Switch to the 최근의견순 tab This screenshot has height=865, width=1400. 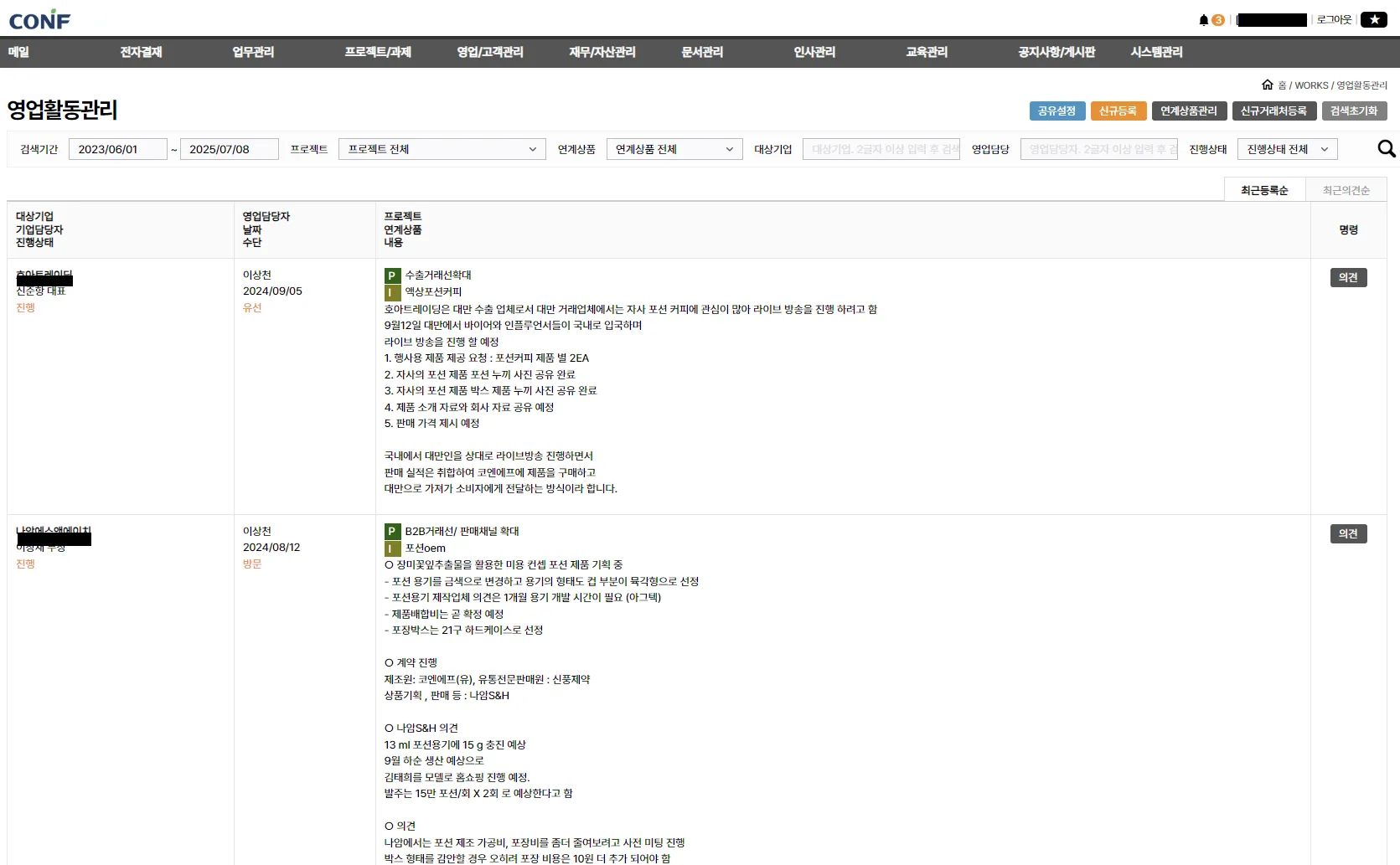click(1346, 190)
